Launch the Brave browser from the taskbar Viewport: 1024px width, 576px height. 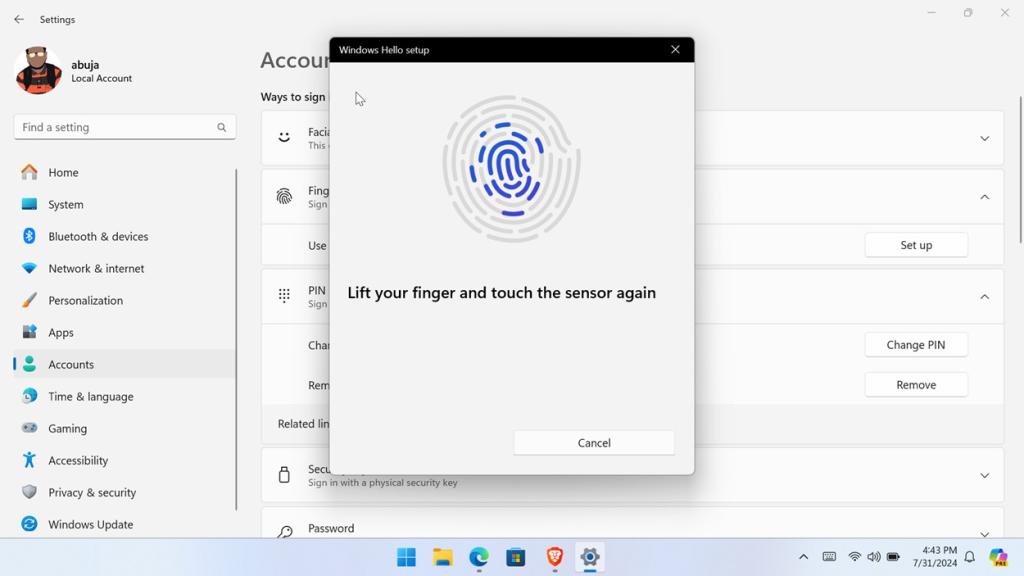553,557
